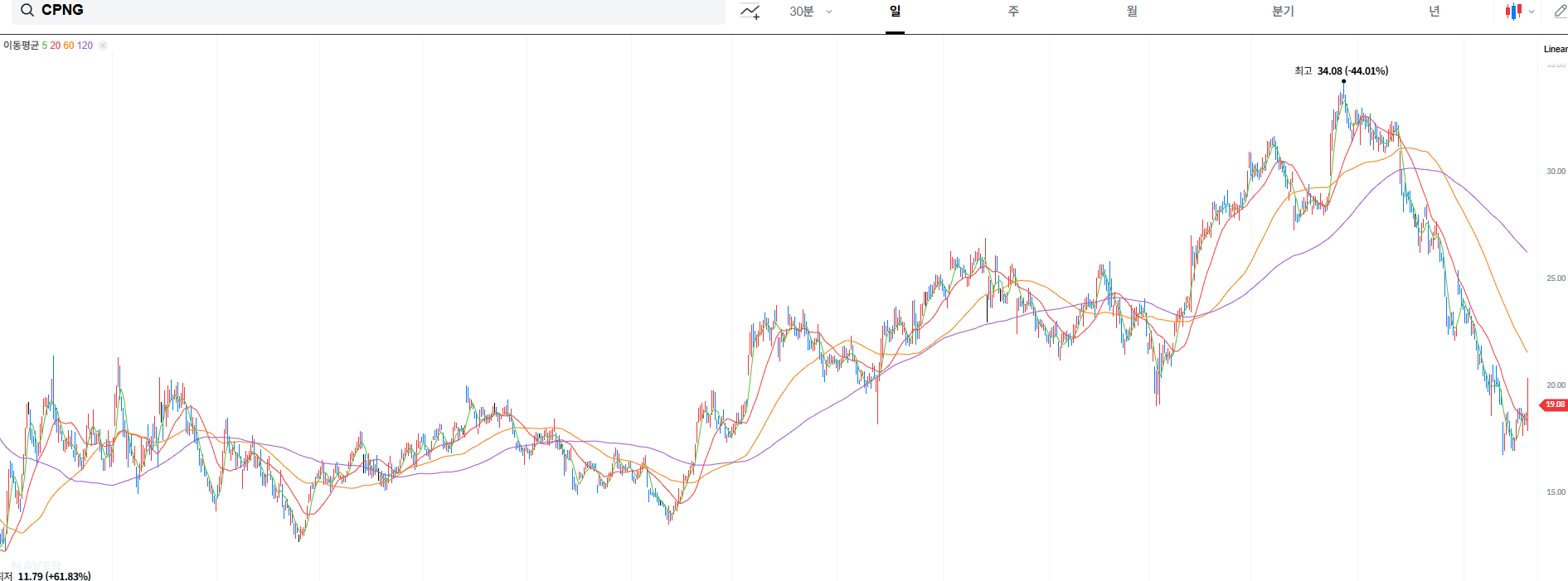
Task: Select the 20-day moving average value
Action: pos(56,46)
